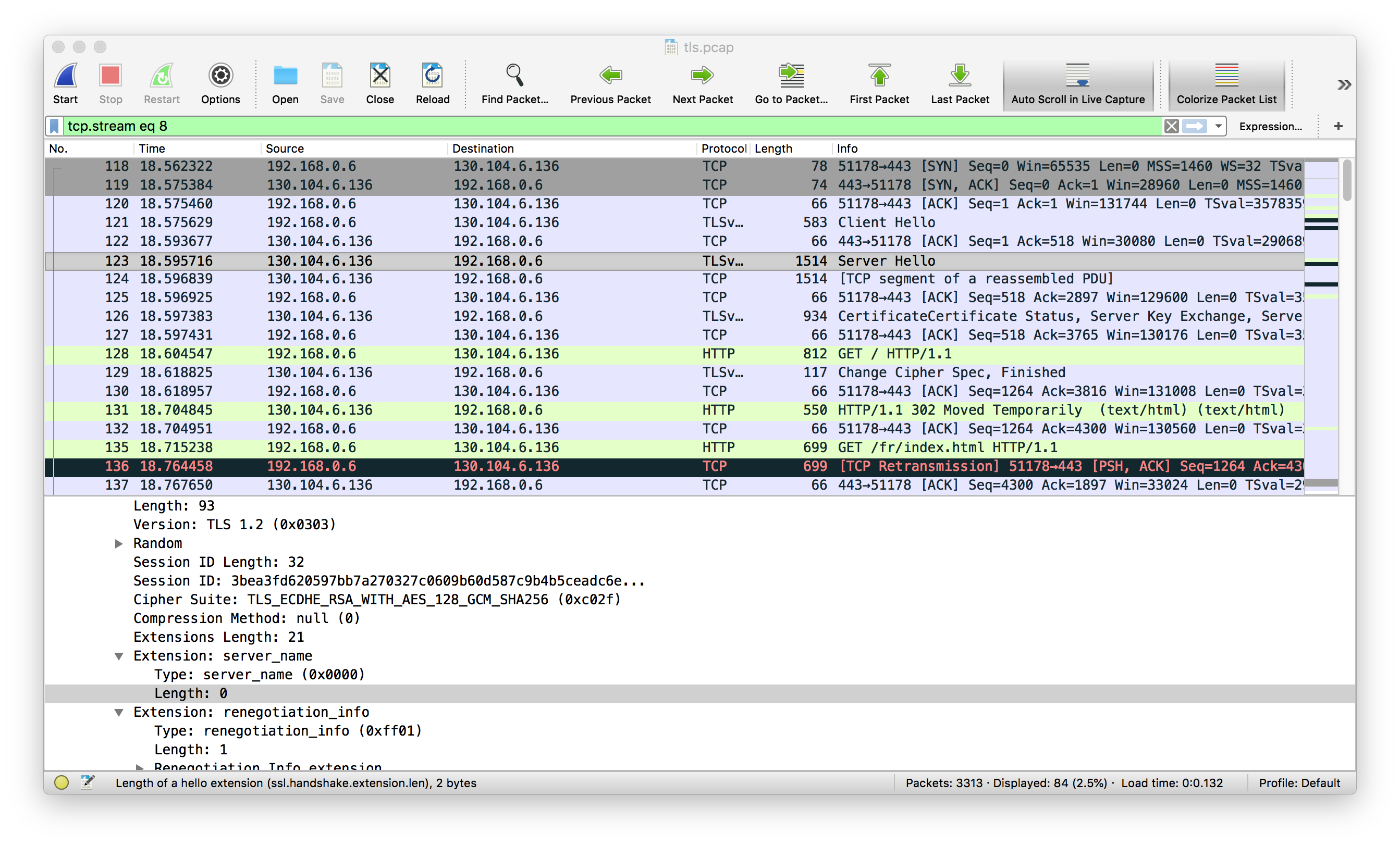The width and height of the screenshot is (1400, 846).
Task: Open the Expression... dialog
Action: point(1270,127)
